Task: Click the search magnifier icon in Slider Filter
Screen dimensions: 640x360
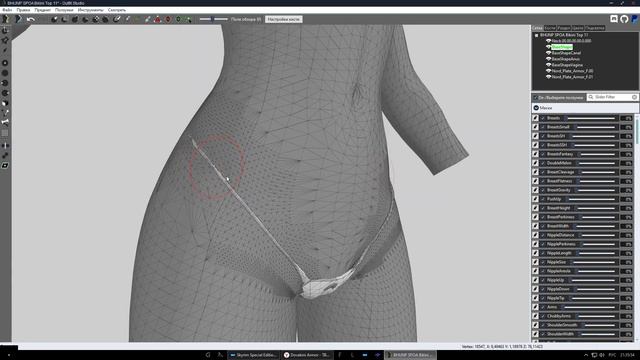Action: pyautogui.click(x=591, y=97)
